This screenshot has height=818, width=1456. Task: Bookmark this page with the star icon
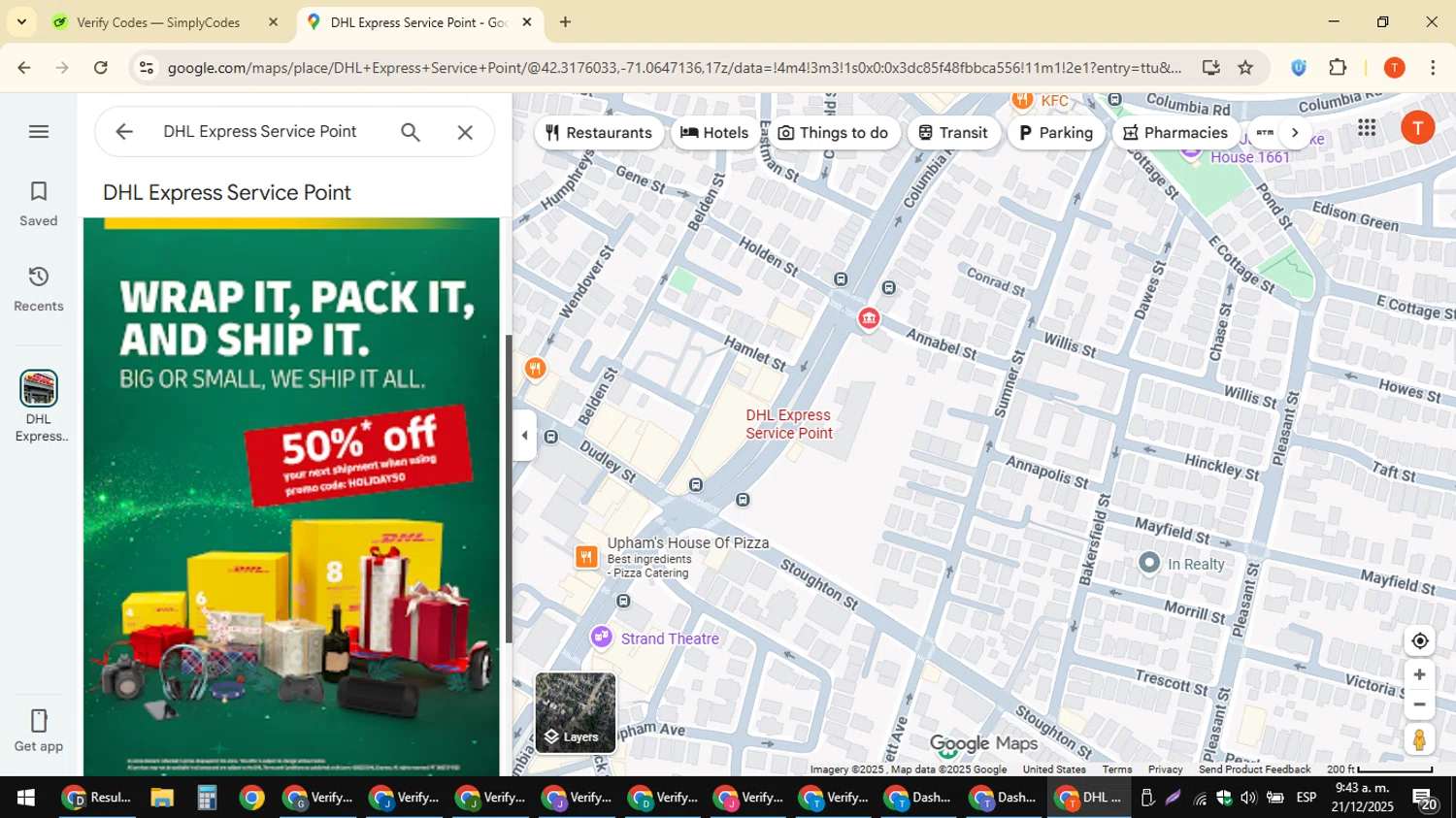pos(1245,68)
